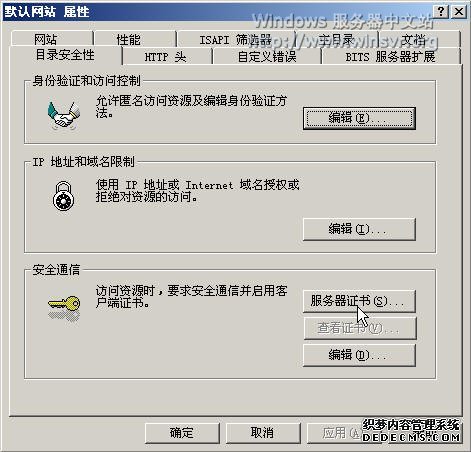Screen dimensions: 471x452
Task: Open the HTTP 头 tab
Action: [x=167, y=57]
